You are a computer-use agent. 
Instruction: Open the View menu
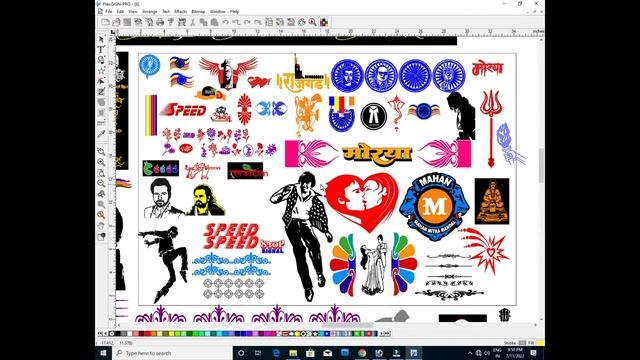click(133, 11)
